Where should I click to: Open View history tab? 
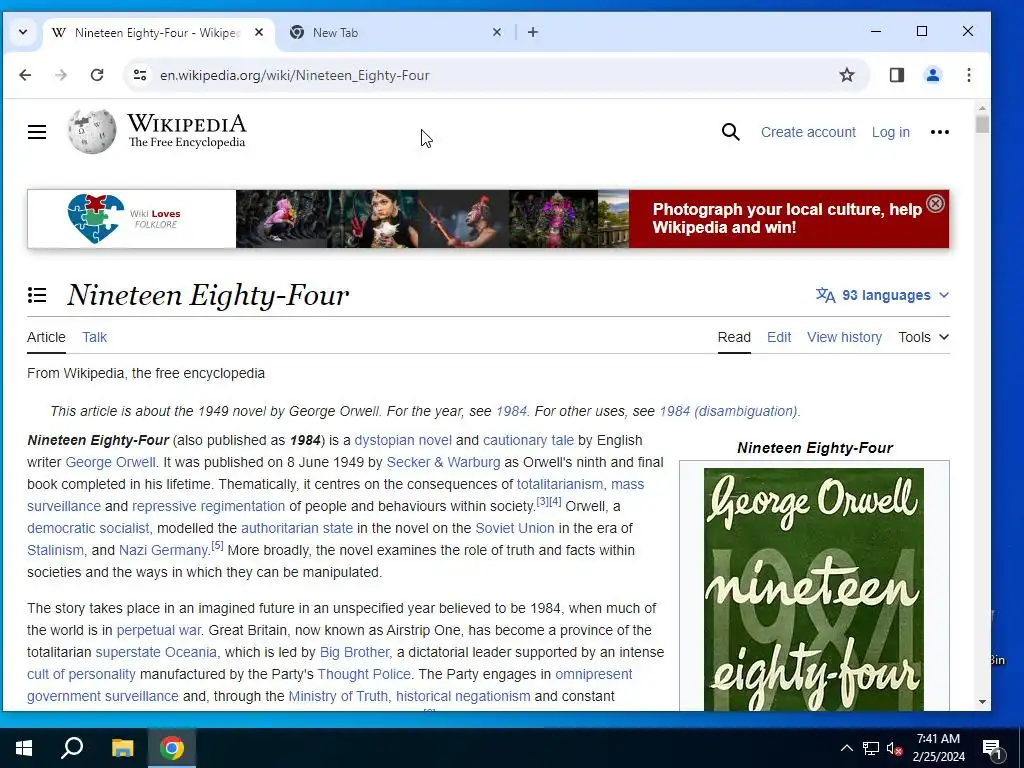pos(844,337)
